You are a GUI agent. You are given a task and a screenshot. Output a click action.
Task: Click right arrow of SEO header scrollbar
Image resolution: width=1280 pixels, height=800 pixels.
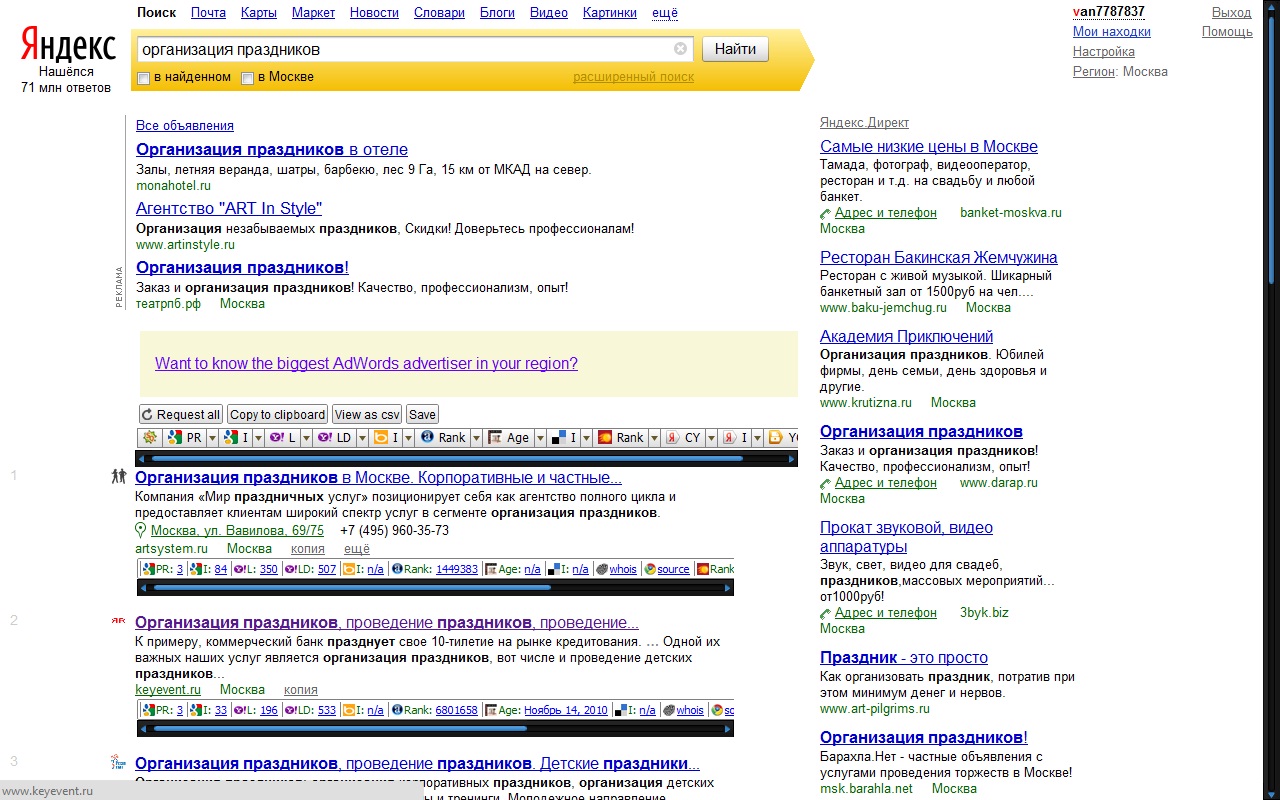pyautogui.click(x=792, y=459)
